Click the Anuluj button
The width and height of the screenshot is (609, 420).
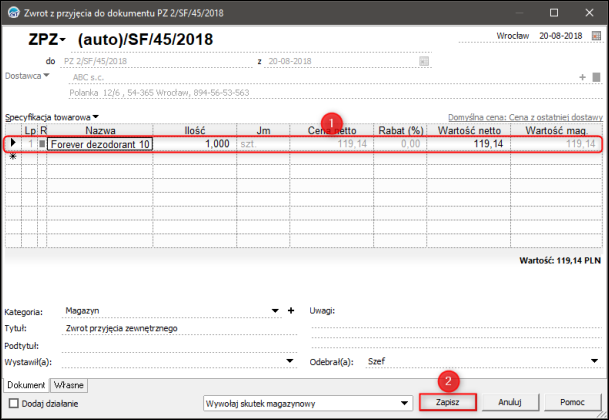pos(510,402)
